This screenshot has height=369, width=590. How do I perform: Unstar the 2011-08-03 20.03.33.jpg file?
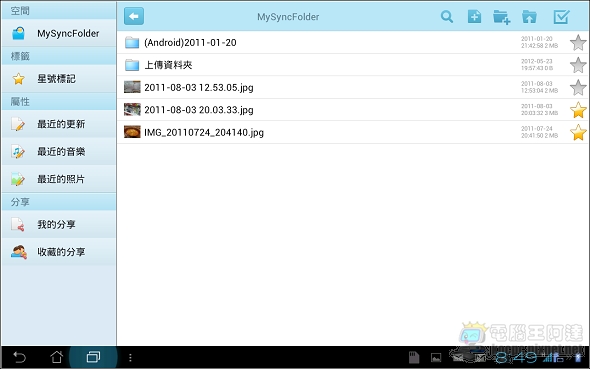click(578, 110)
